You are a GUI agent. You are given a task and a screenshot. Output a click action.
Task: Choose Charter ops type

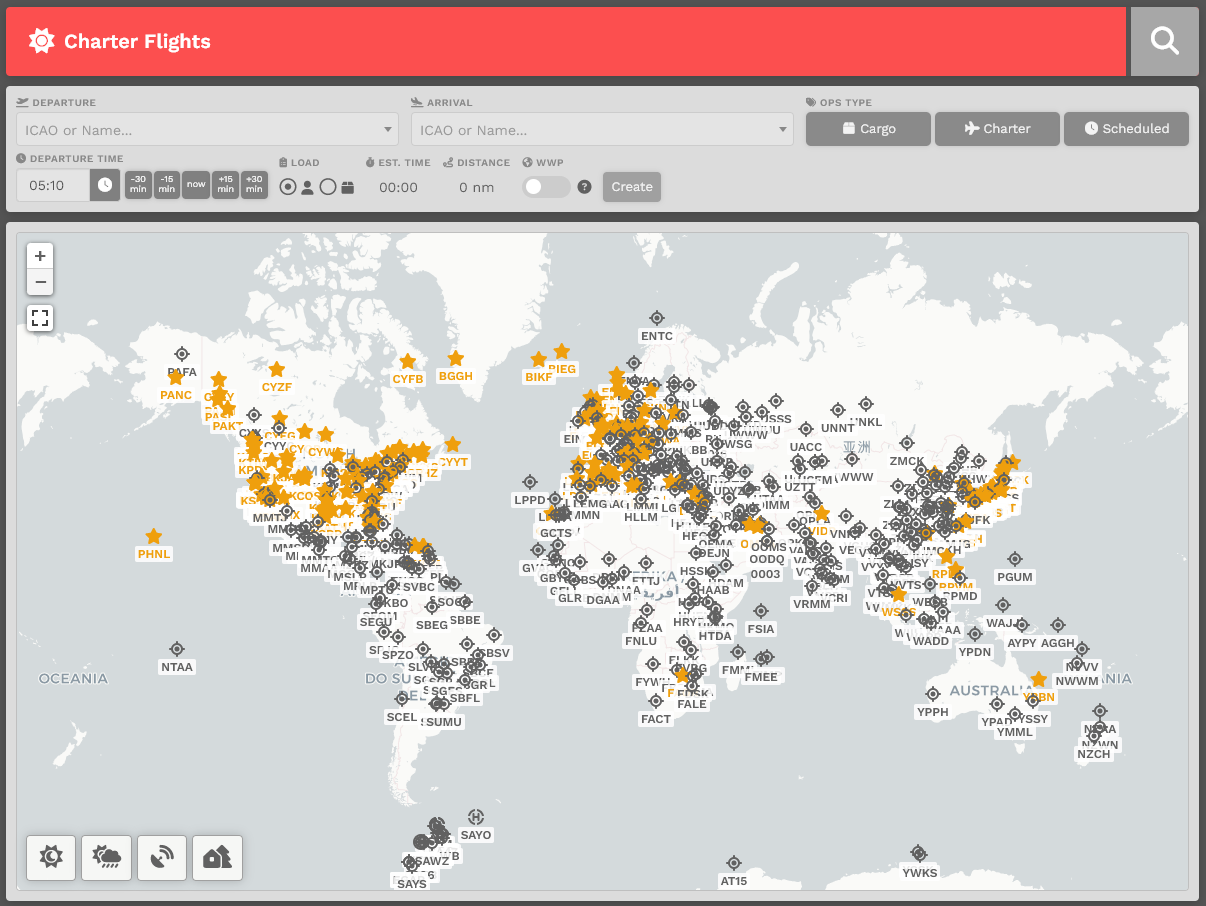tap(997, 129)
